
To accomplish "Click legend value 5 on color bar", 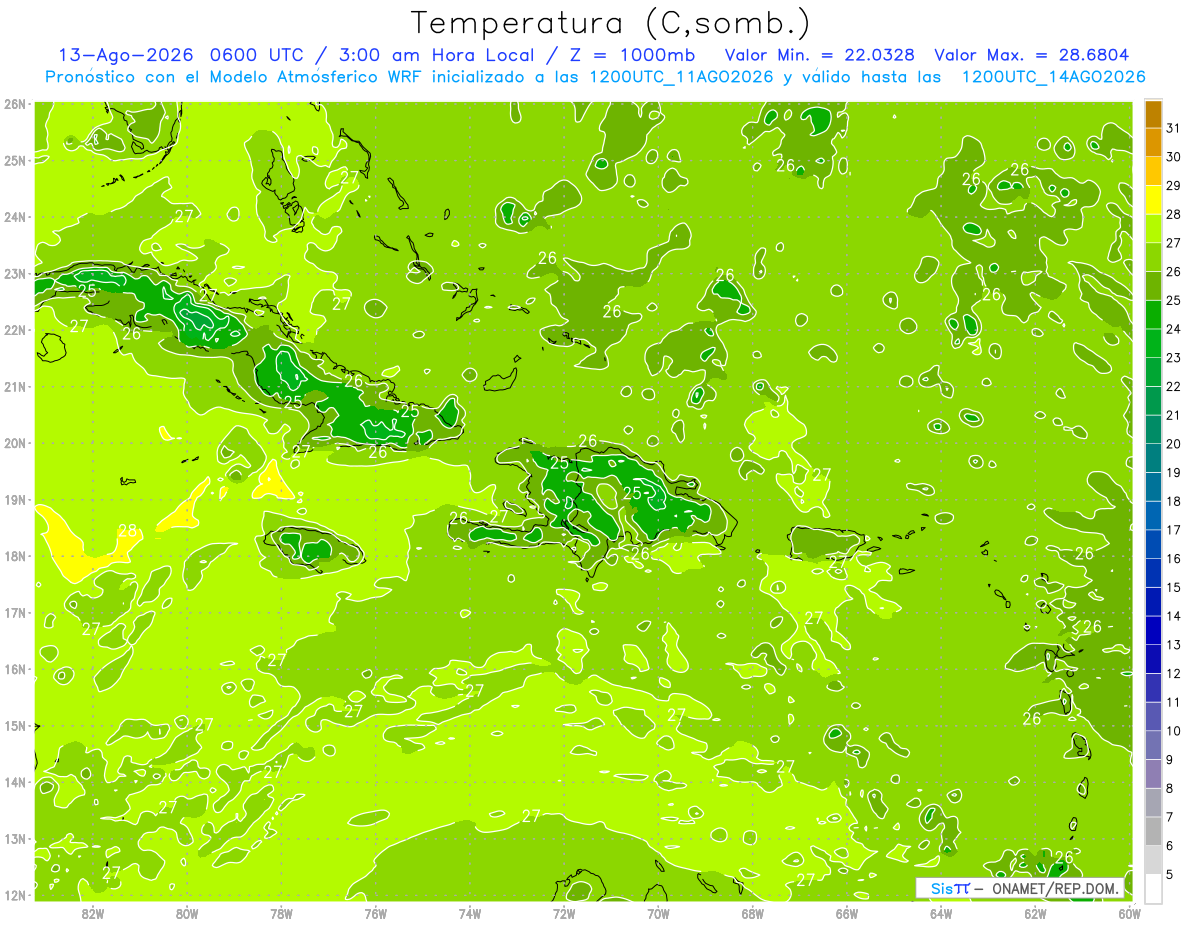I will pyautogui.click(x=1171, y=874).
